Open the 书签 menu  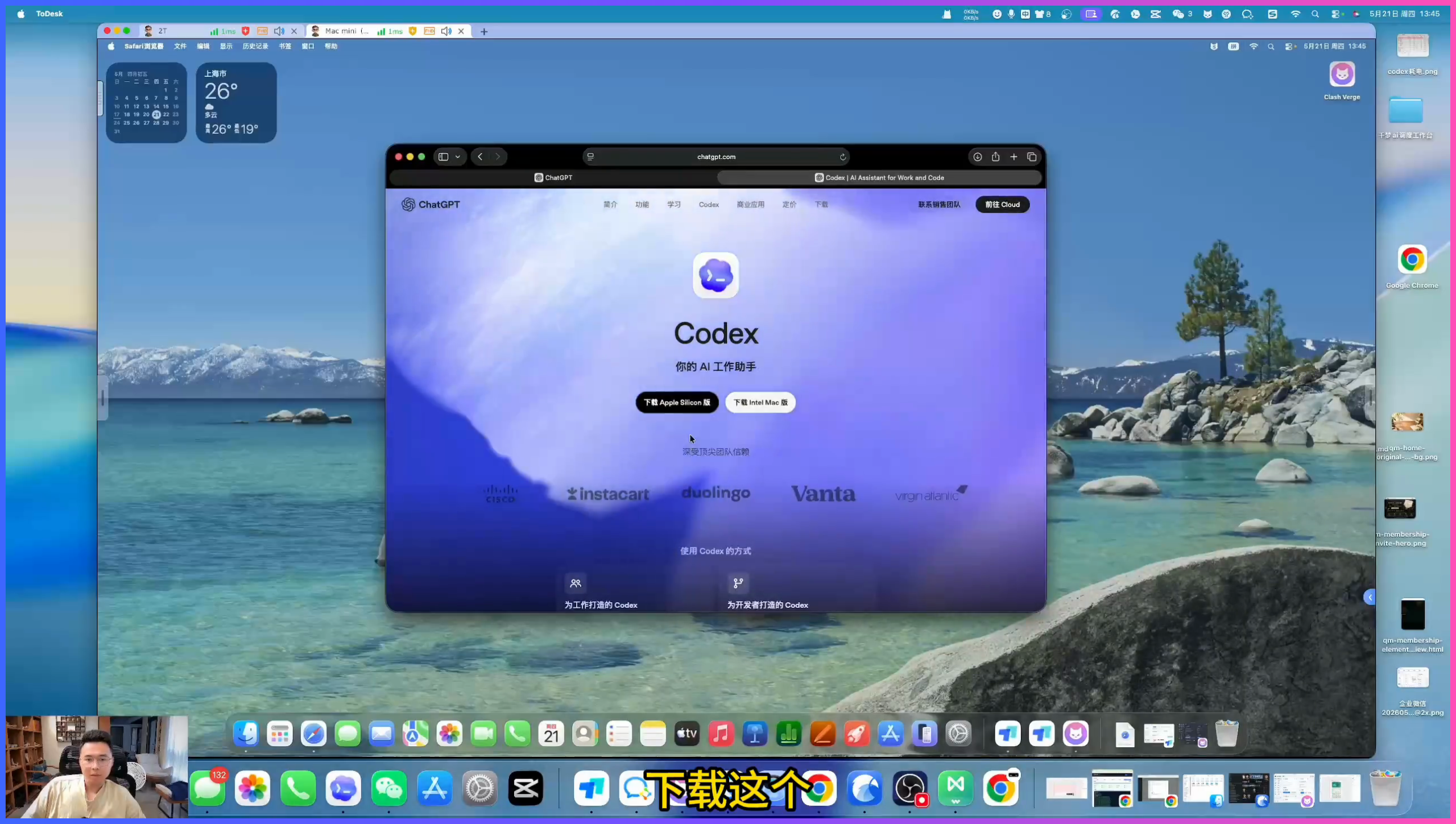[x=285, y=47]
